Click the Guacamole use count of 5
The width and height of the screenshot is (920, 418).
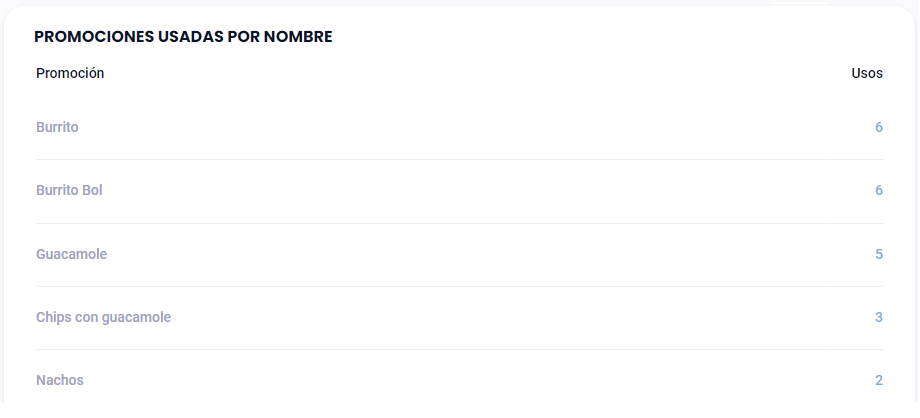(x=878, y=254)
